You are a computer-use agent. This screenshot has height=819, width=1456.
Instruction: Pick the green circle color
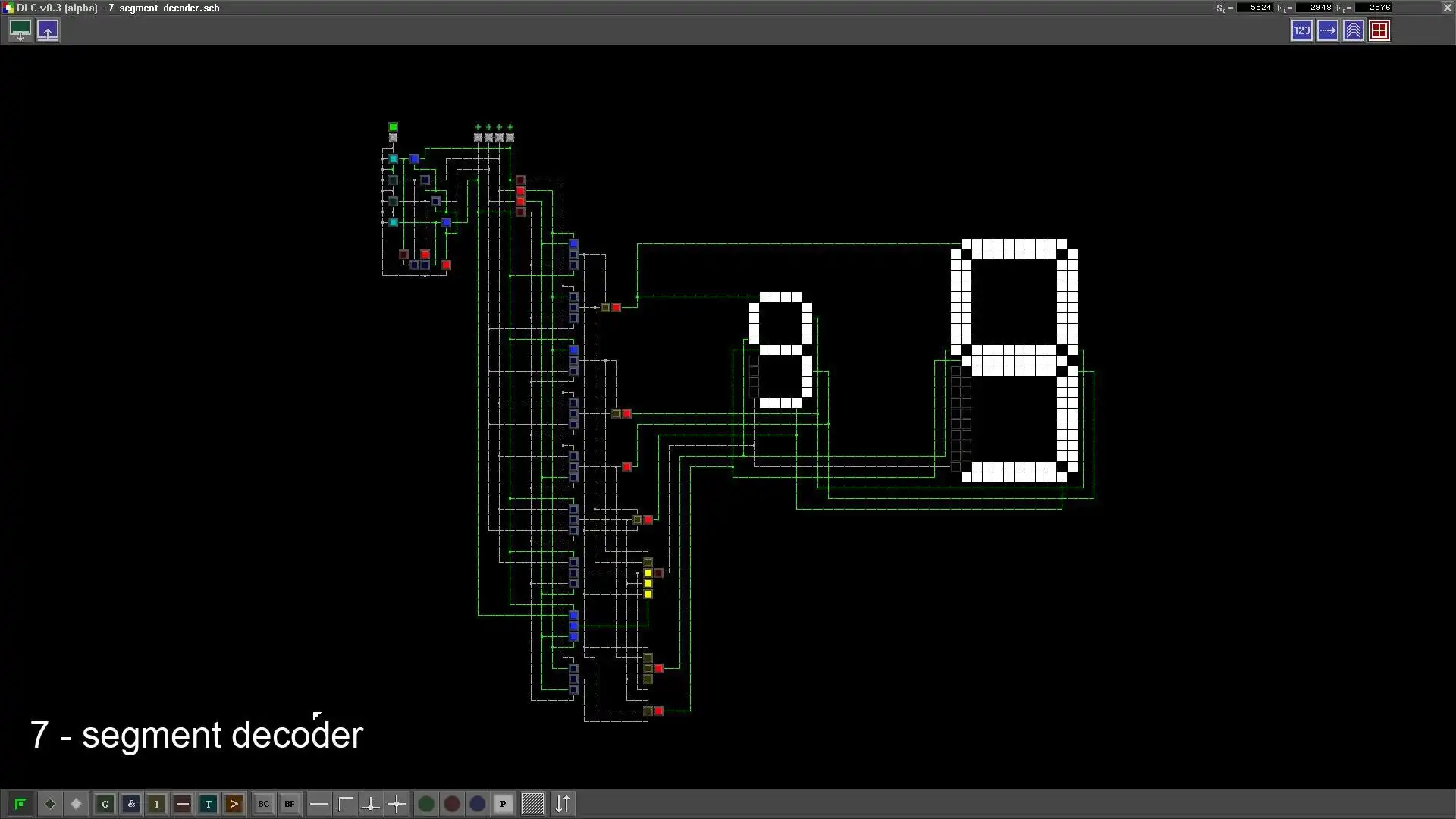(426, 804)
